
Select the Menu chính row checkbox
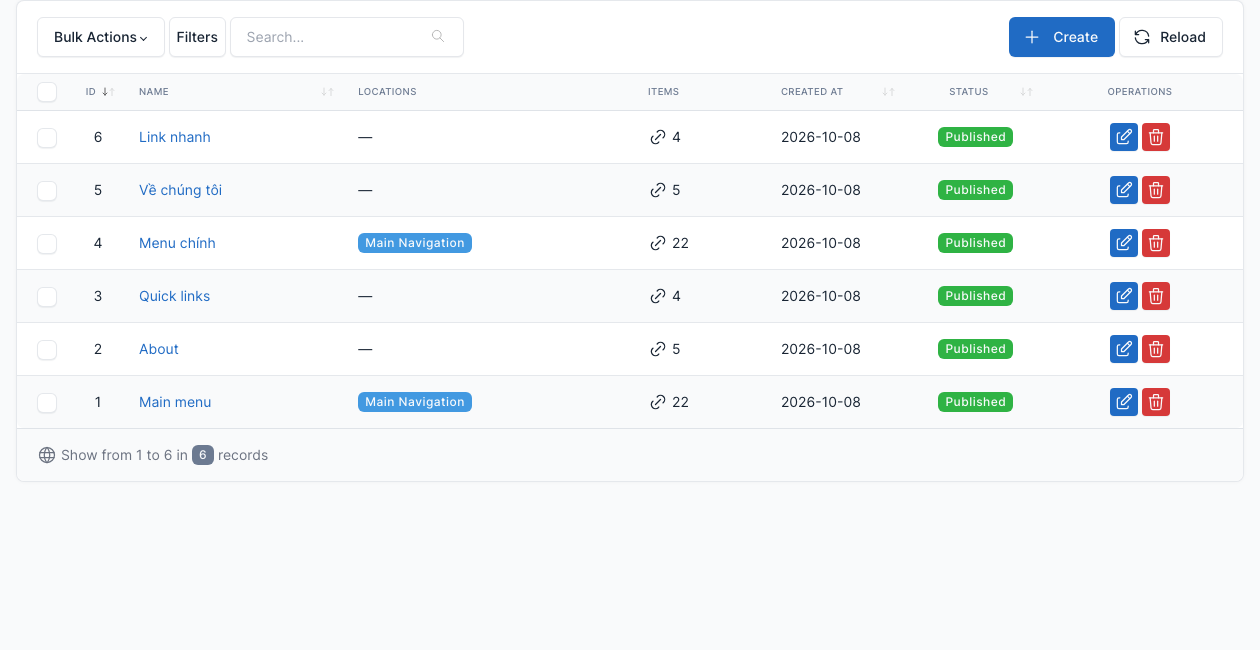pyautogui.click(x=47, y=243)
